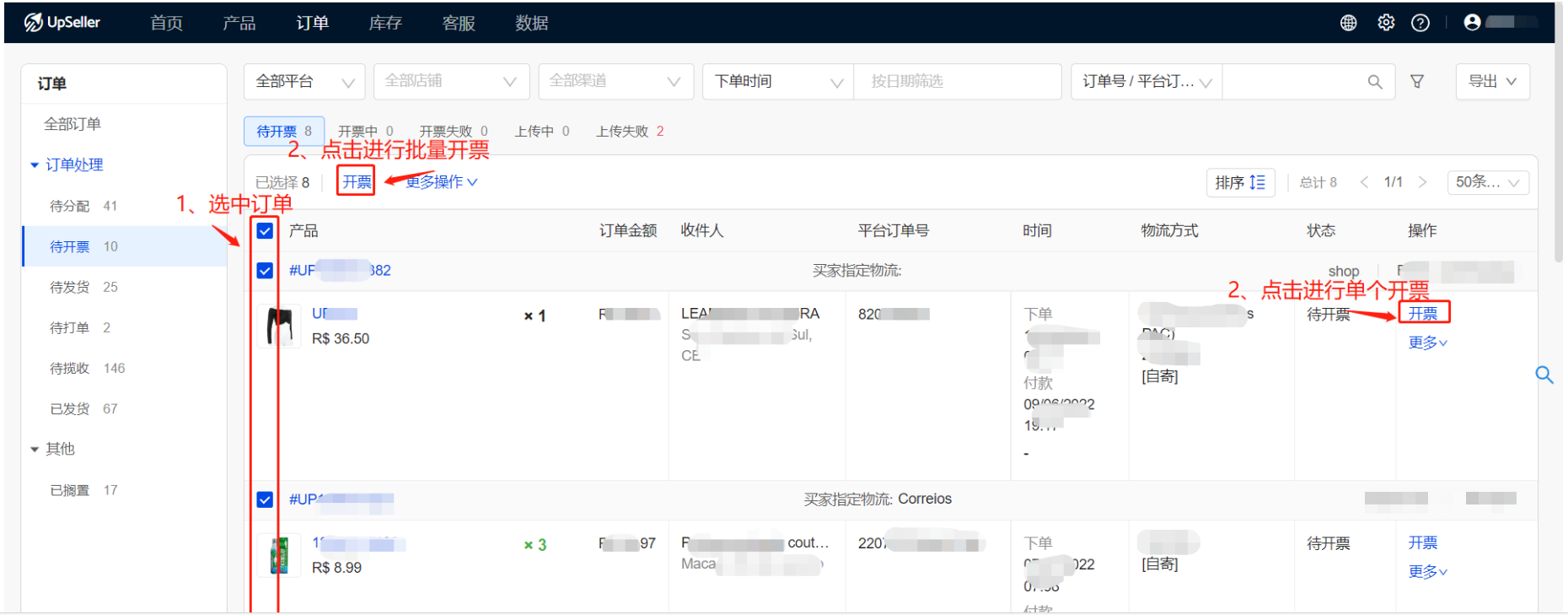
Task: Open product link priced R$ 36.50
Action: coord(335,314)
